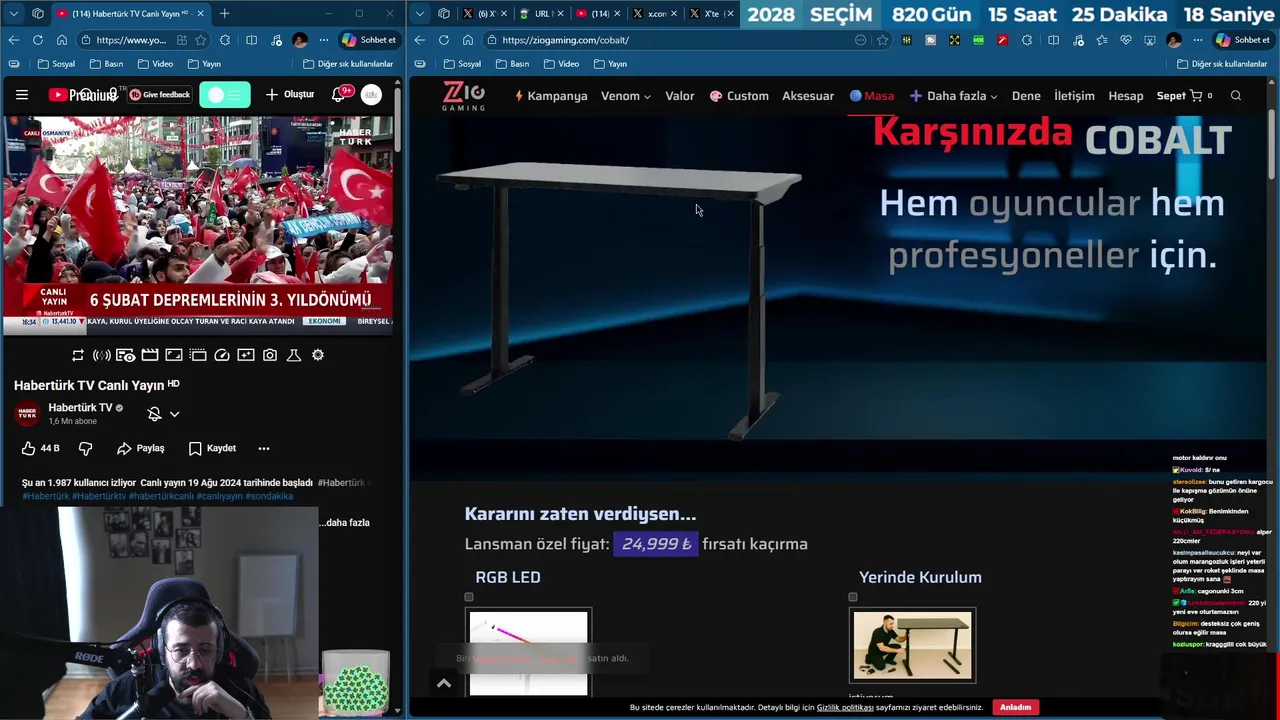
Task: Expand subscription options chevron beside bell
Action: (174, 414)
